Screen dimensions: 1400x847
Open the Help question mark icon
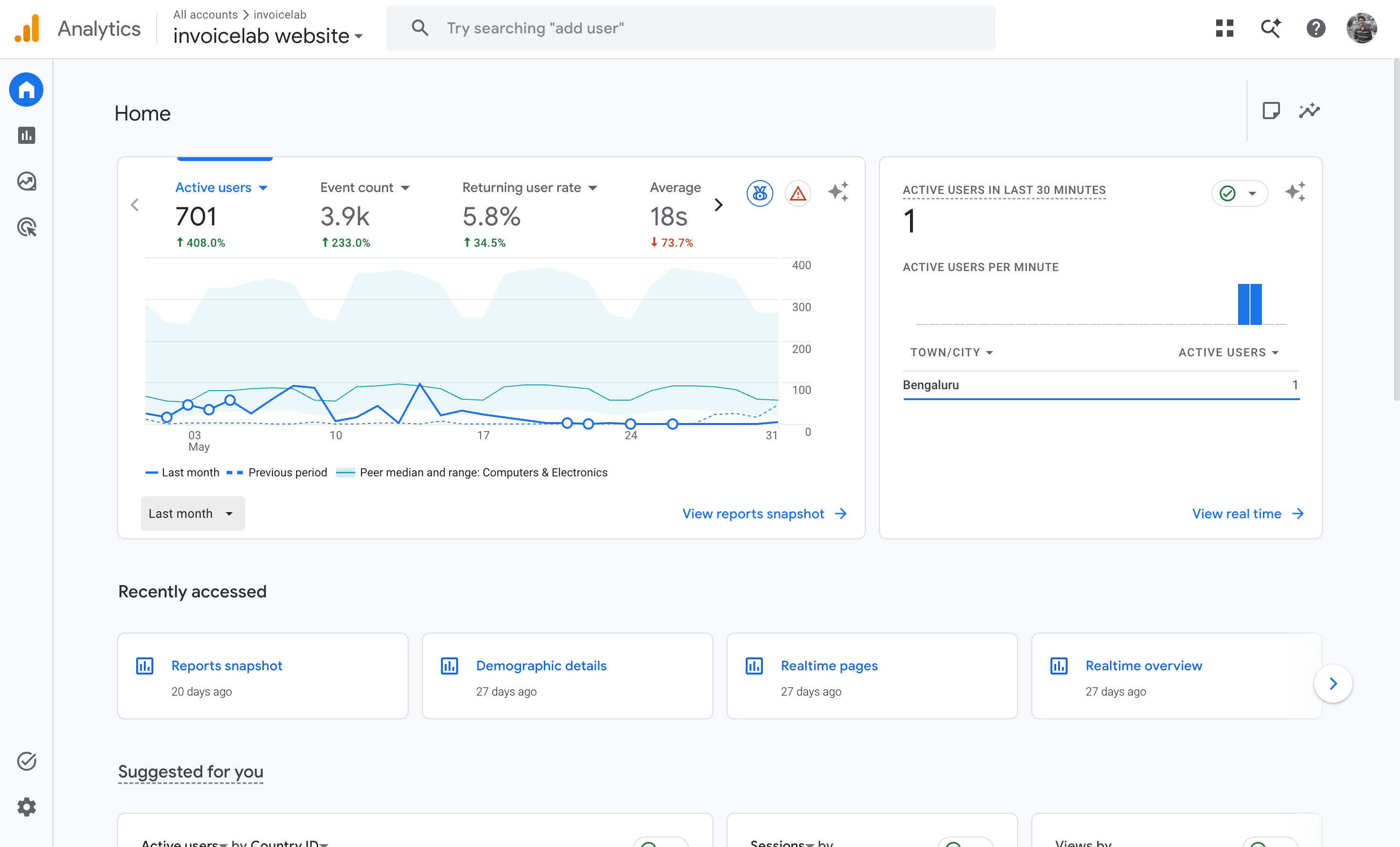coord(1316,28)
